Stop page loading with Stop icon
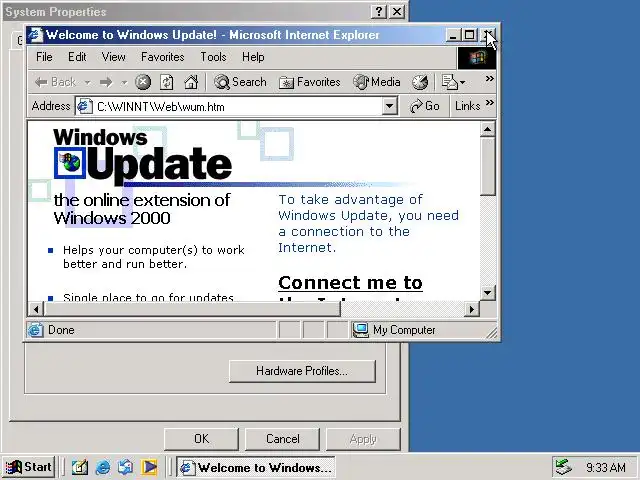640x480 pixels. (143, 82)
